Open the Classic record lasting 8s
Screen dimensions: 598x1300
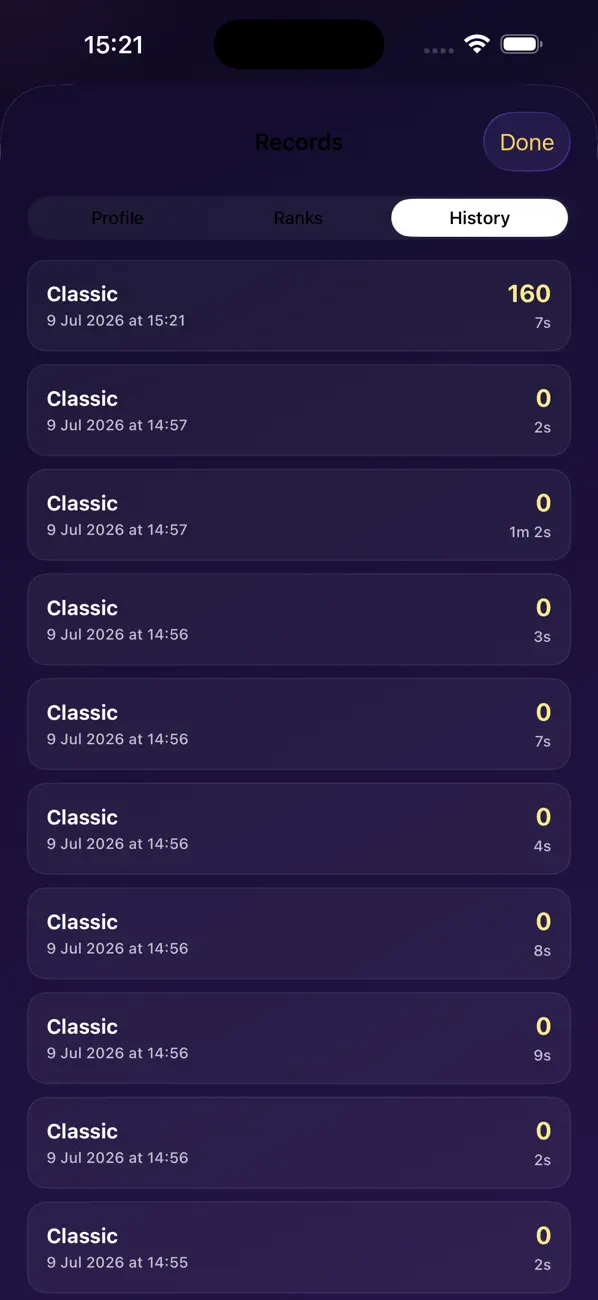pos(299,934)
